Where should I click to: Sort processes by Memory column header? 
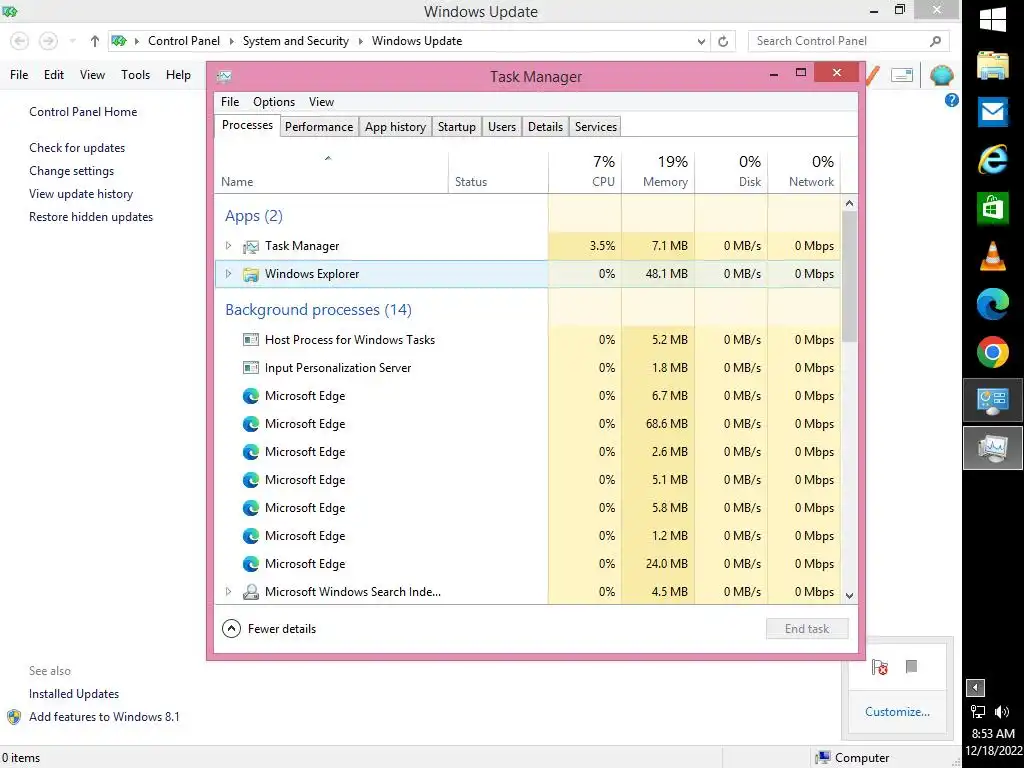(658, 172)
